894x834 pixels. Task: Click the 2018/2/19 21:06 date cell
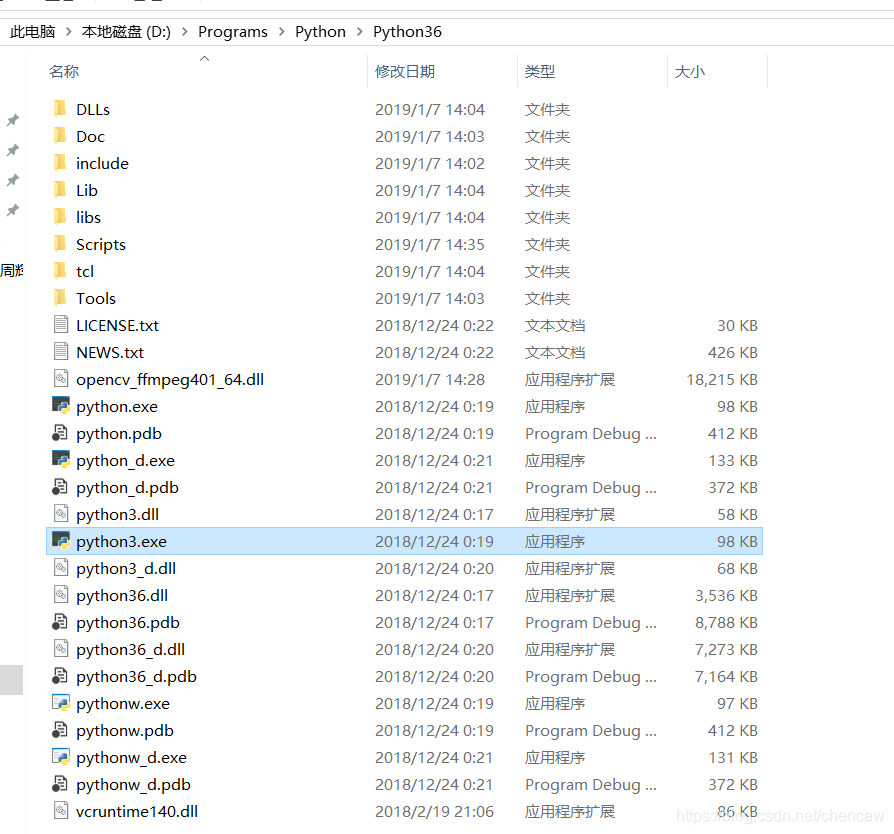click(x=434, y=811)
